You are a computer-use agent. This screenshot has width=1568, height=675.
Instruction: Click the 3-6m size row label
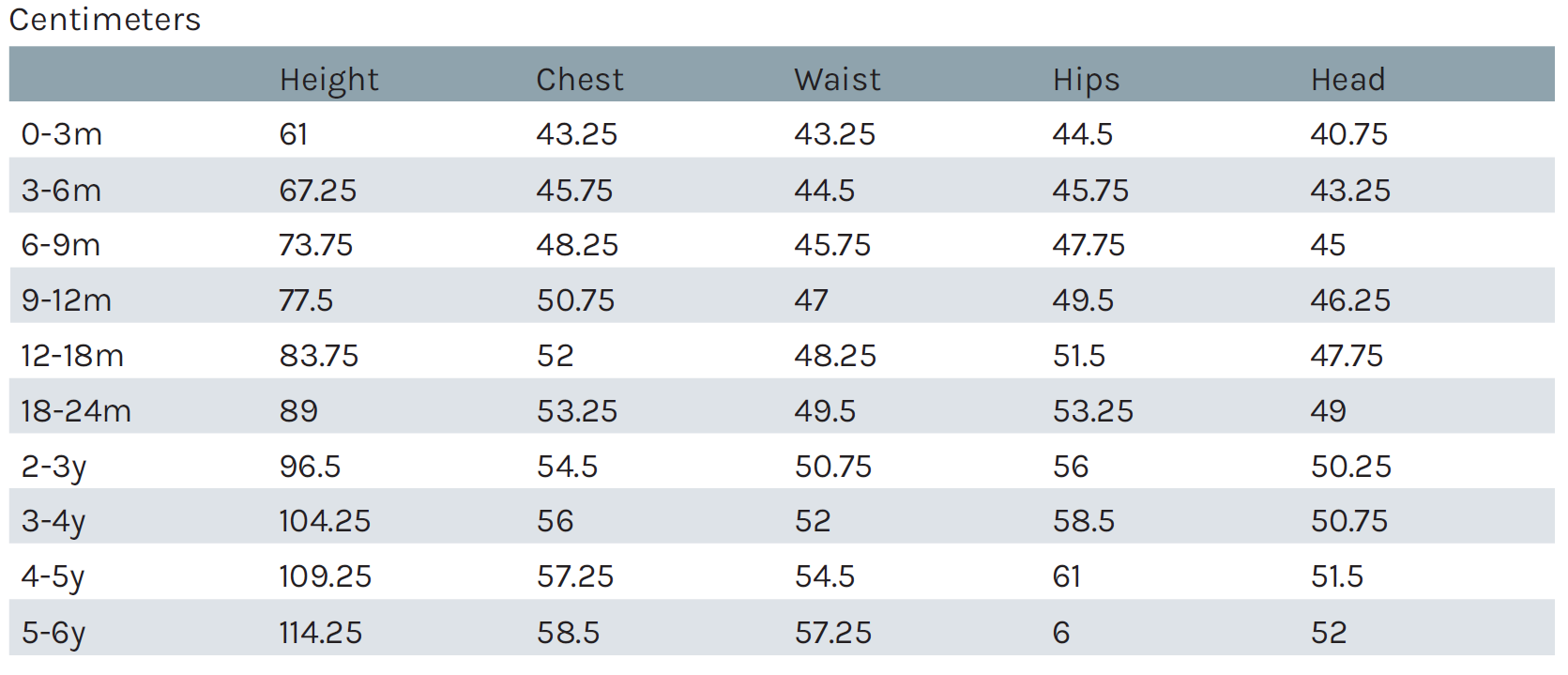tap(62, 191)
